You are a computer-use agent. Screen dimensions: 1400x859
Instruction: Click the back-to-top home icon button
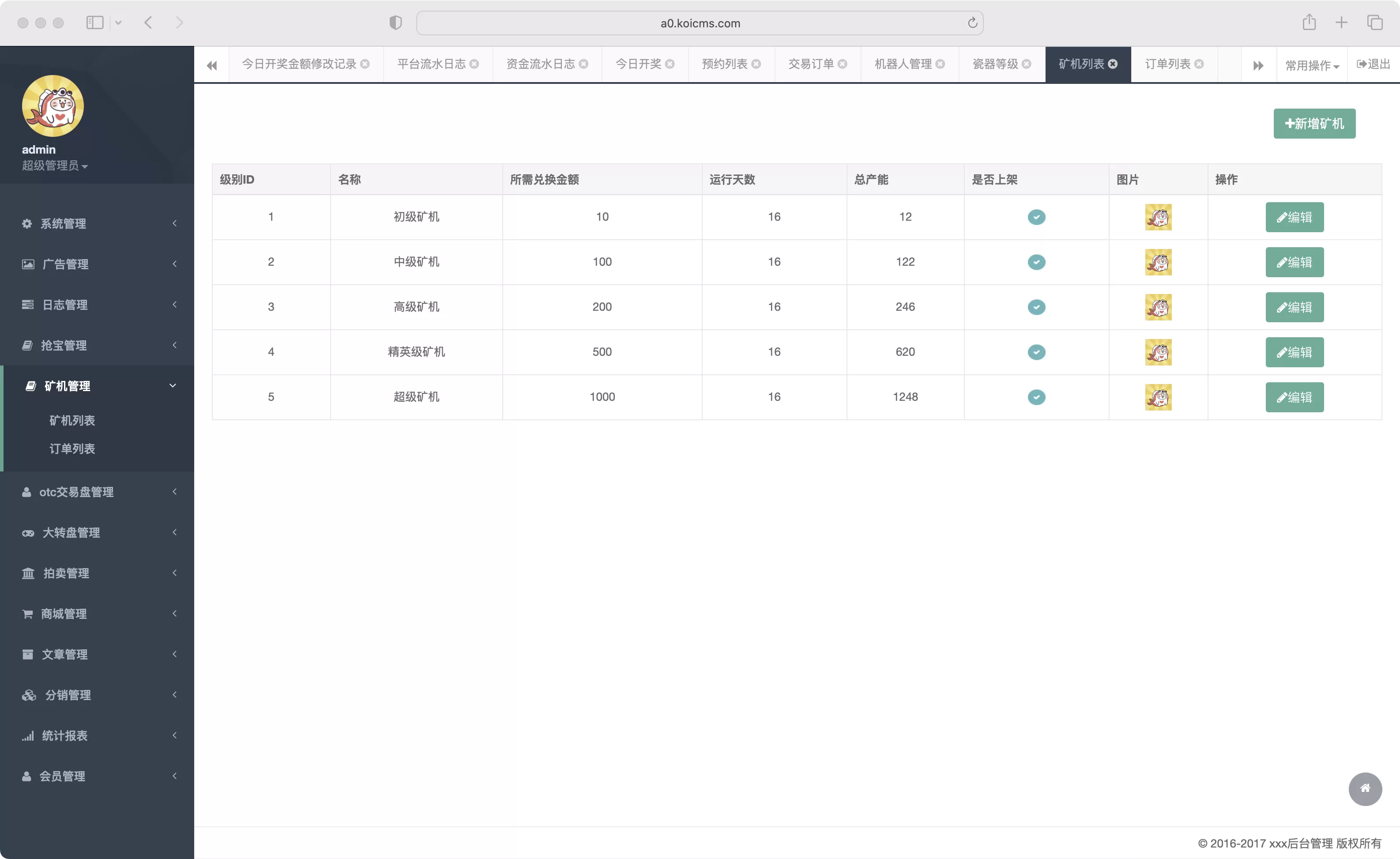(x=1365, y=788)
